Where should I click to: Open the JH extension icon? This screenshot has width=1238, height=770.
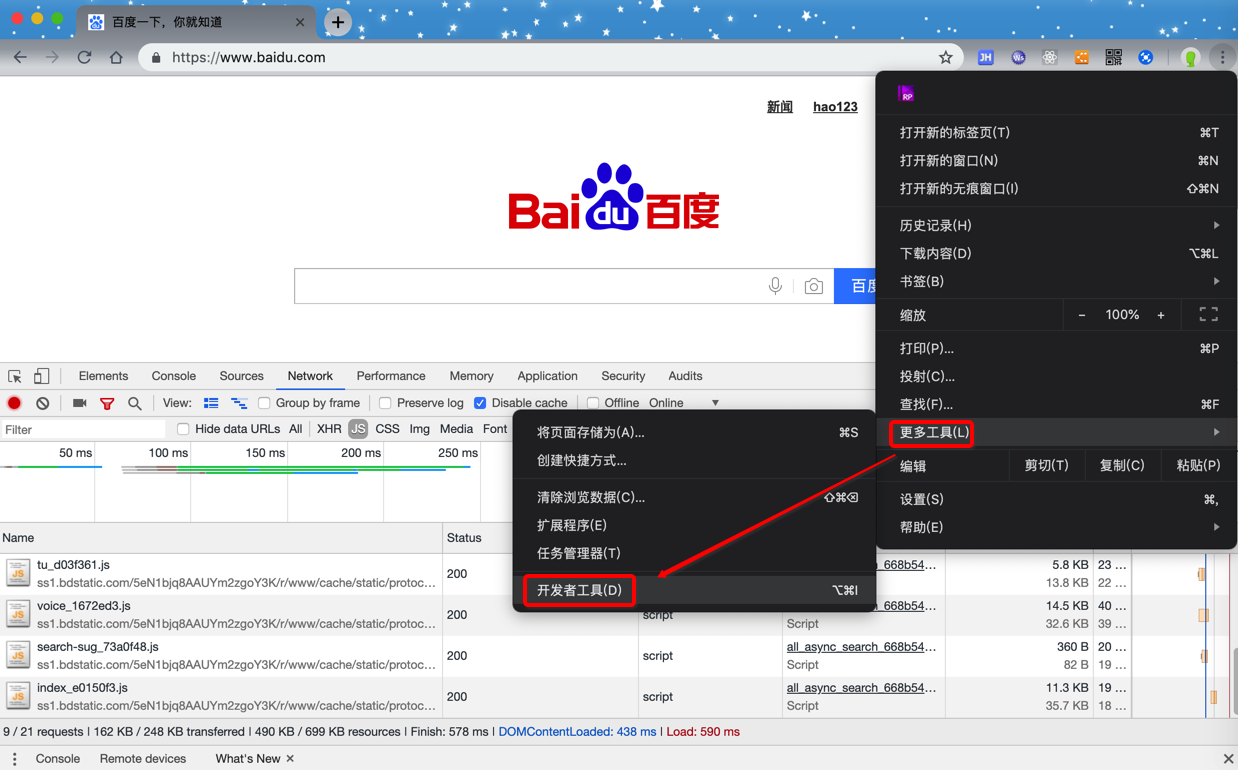985,57
